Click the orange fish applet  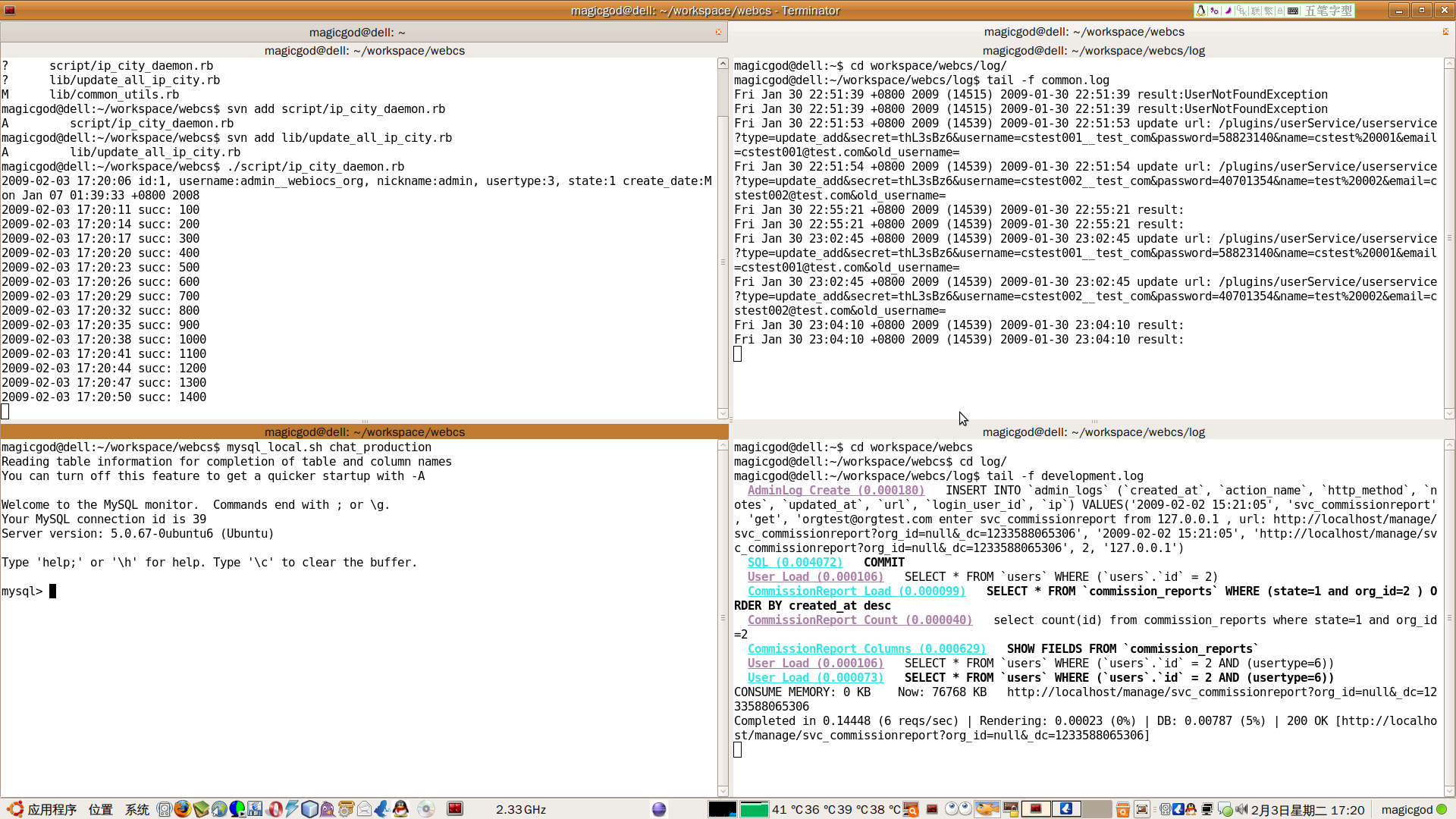coord(987,808)
